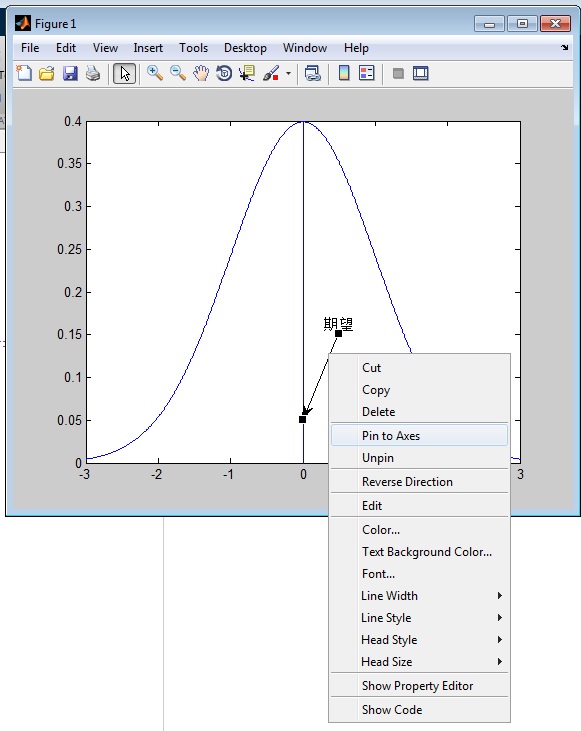Screen dimensions: 581x731
Task: Maximize the Figure 1 window
Action: 522,23
